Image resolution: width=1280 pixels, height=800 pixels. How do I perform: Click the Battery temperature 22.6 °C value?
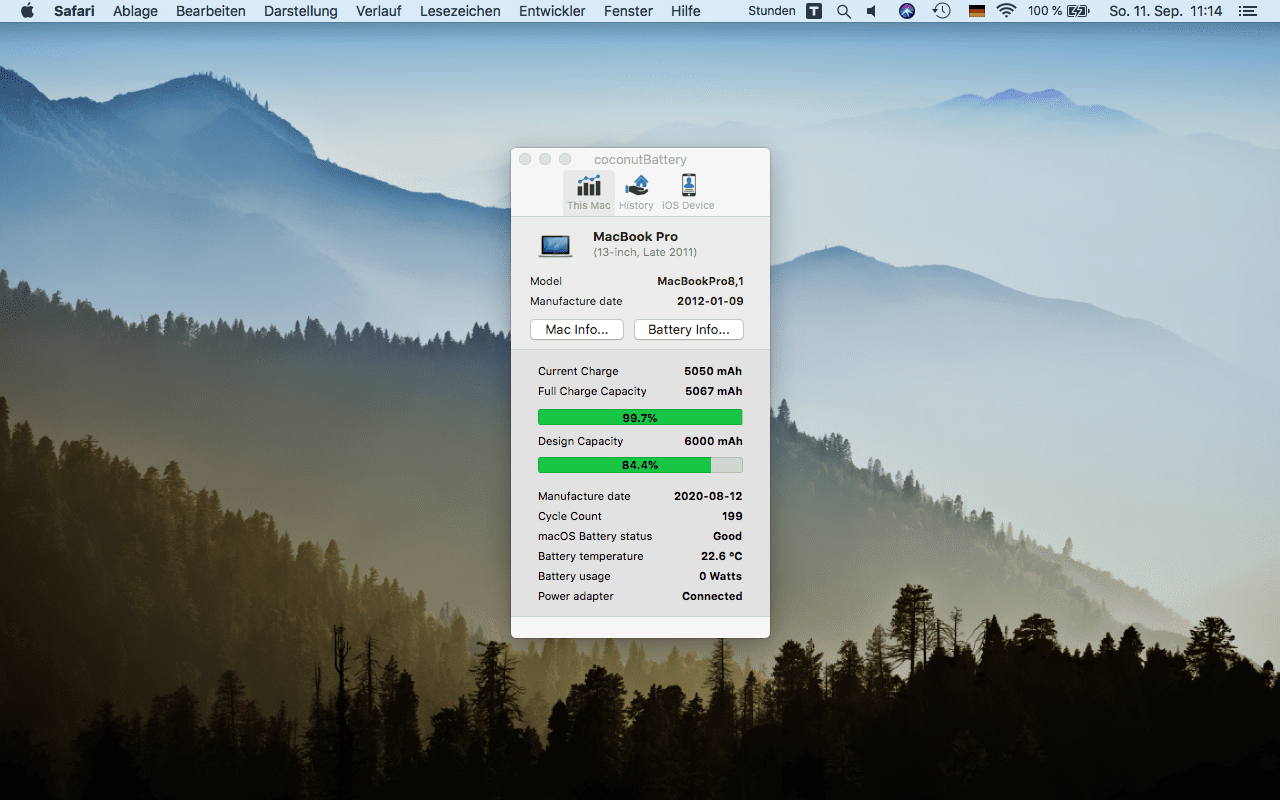click(x=721, y=556)
